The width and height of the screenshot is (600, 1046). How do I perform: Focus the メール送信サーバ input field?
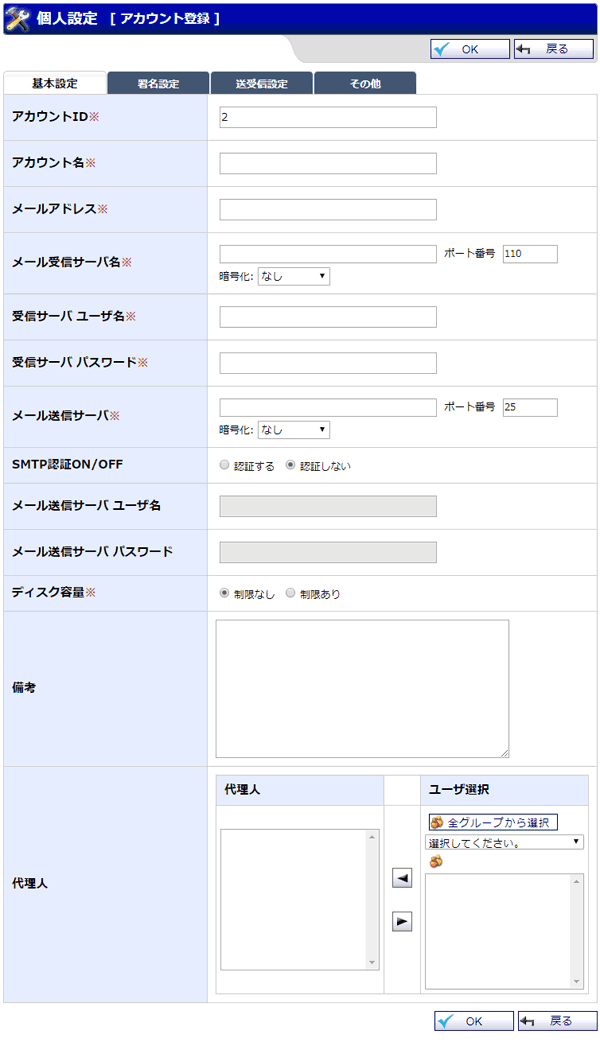(x=328, y=408)
